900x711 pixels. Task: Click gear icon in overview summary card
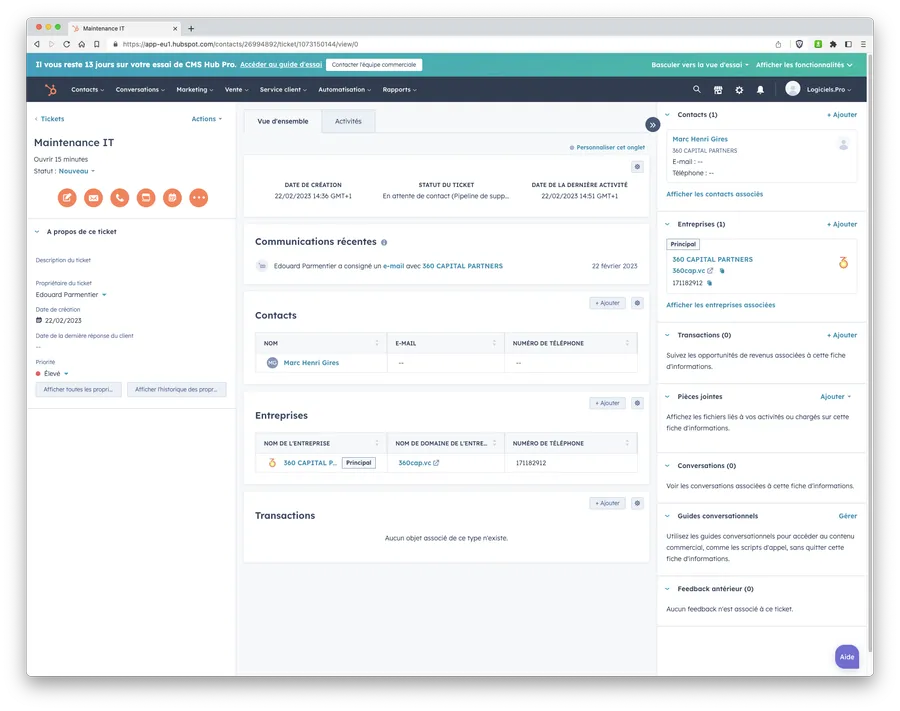click(637, 167)
